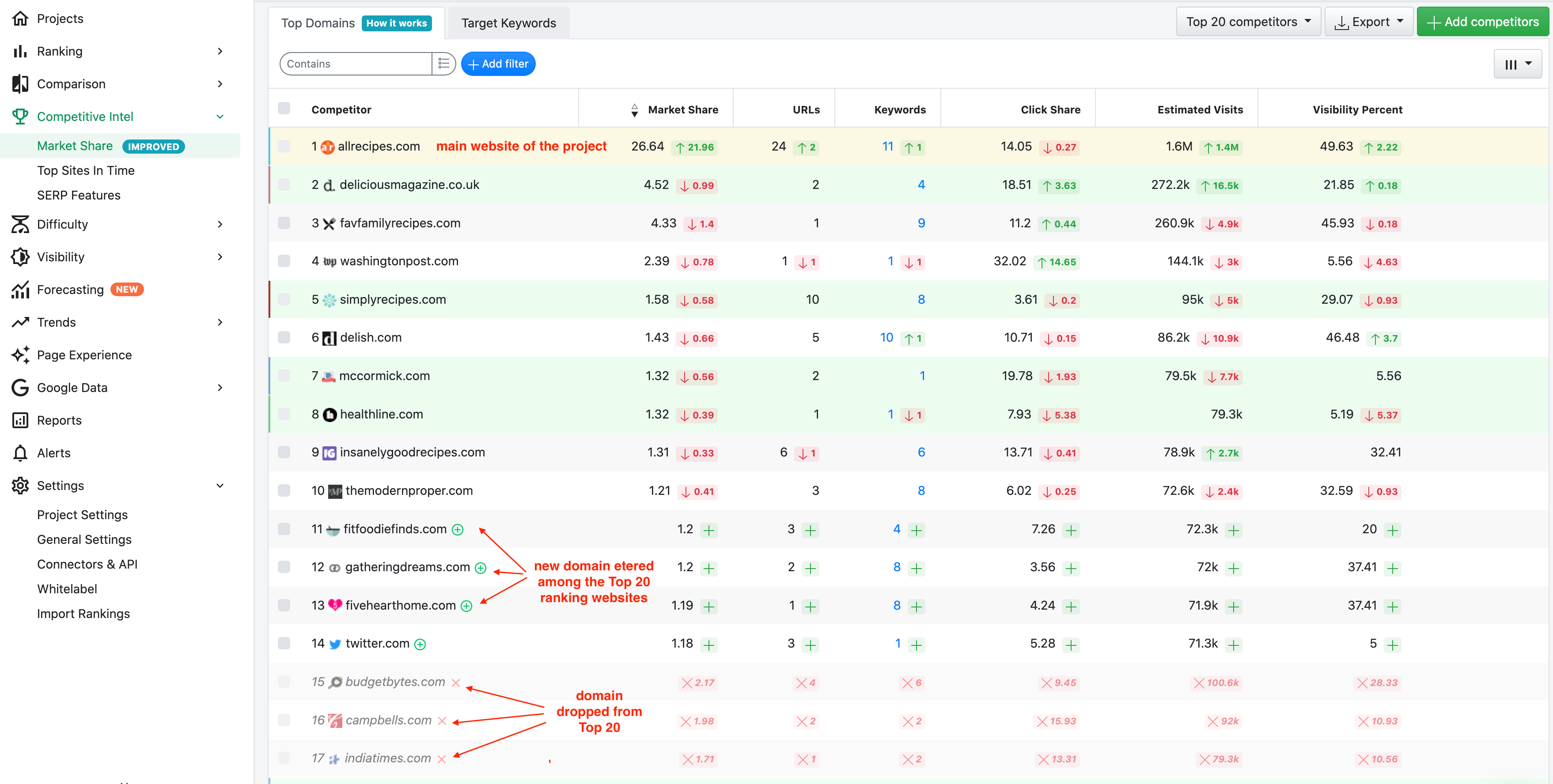
Task: Open Connectors & API settings
Action: [x=87, y=564]
